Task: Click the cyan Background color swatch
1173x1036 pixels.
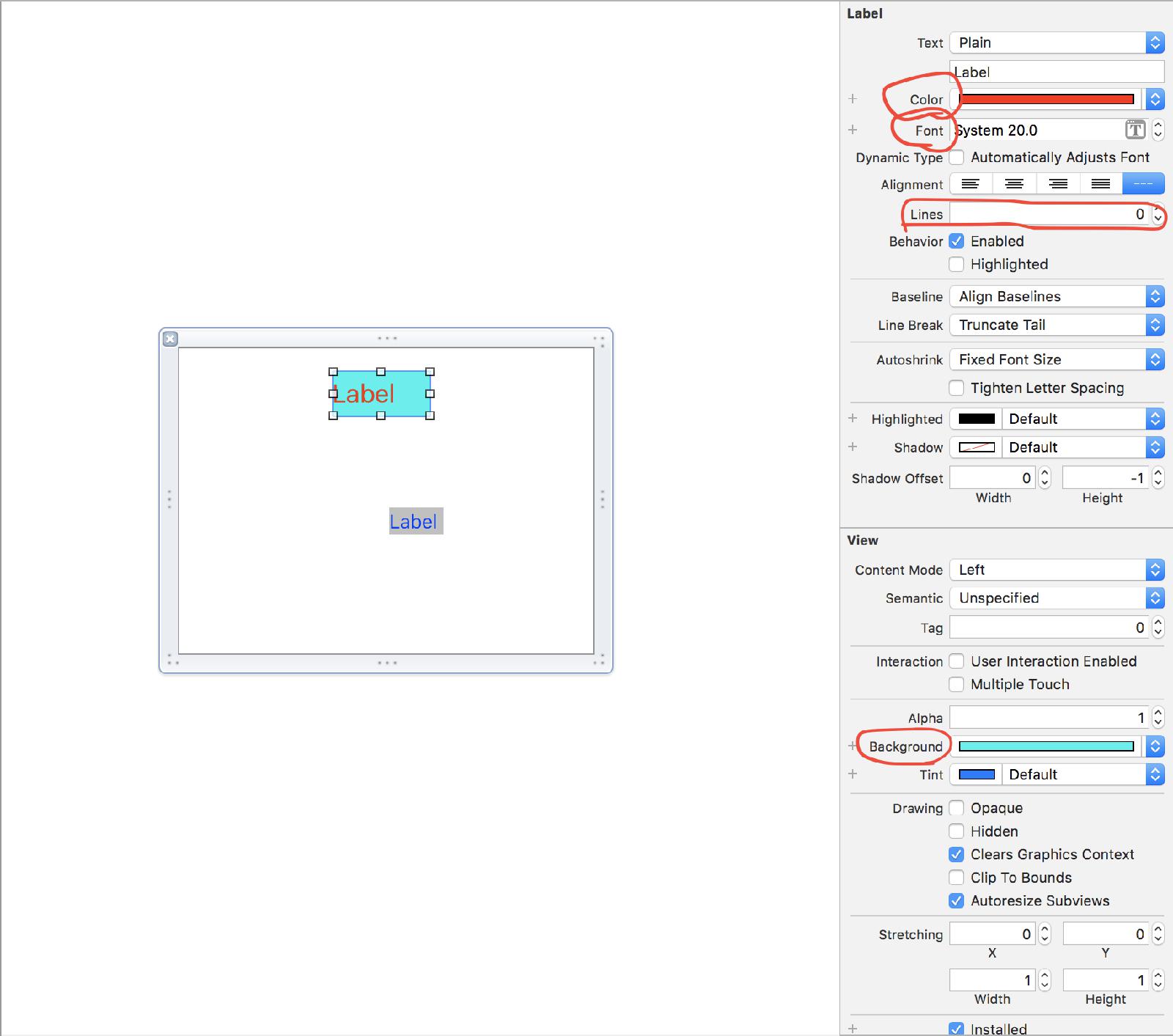Action: [x=1046, y=746]
